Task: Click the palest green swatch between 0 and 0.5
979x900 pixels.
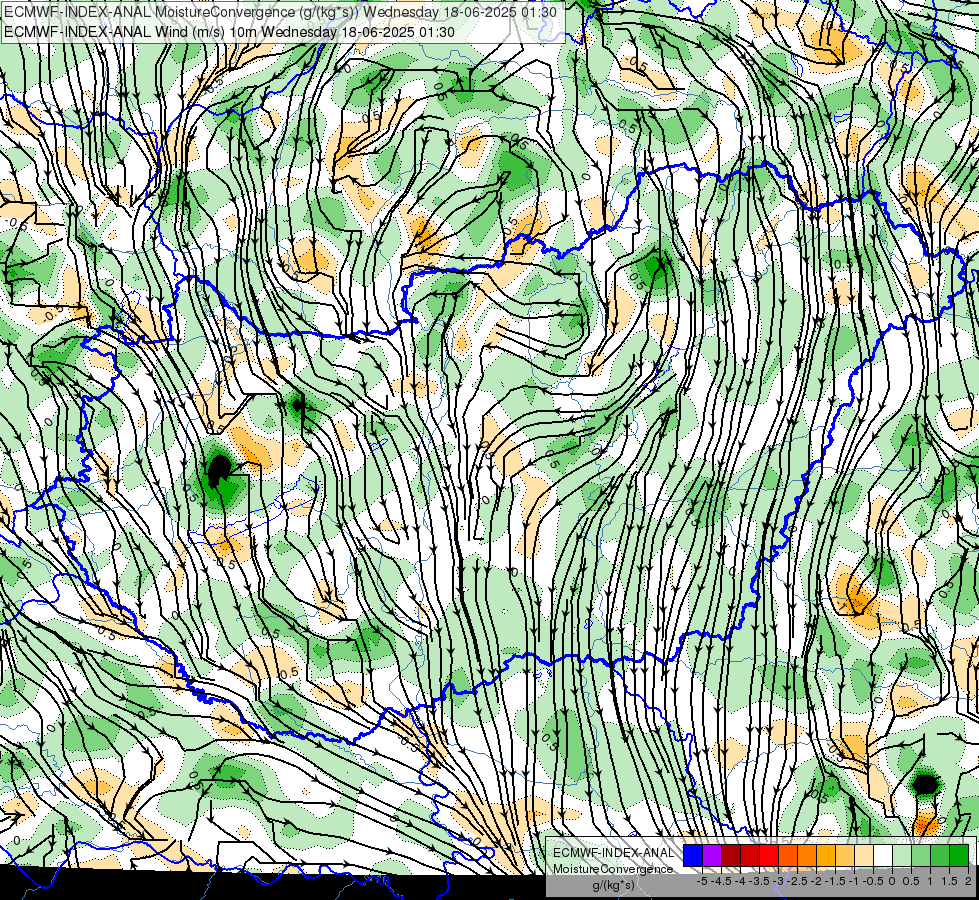Action: coord(902,856)
